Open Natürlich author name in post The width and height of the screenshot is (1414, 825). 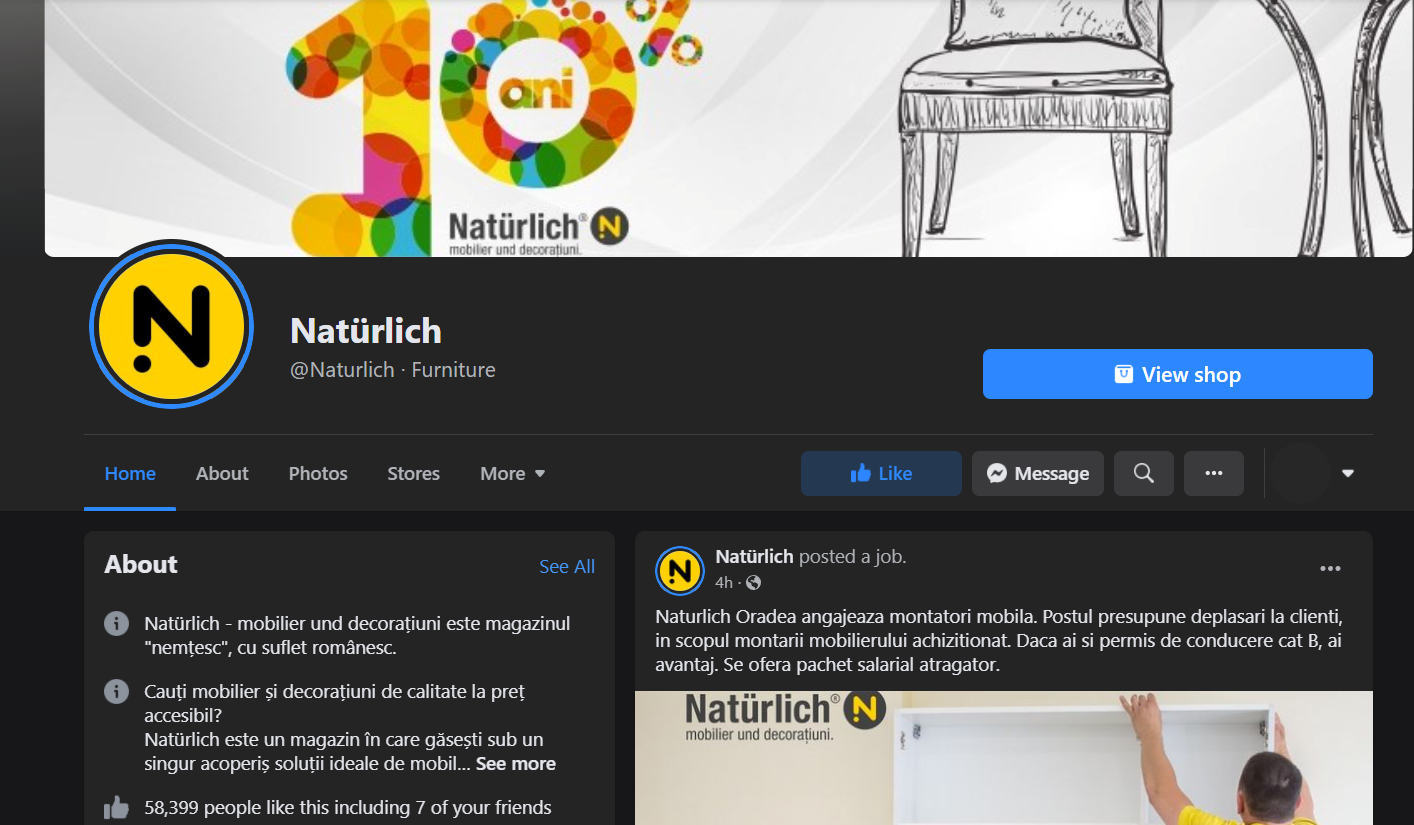[754, 557]
